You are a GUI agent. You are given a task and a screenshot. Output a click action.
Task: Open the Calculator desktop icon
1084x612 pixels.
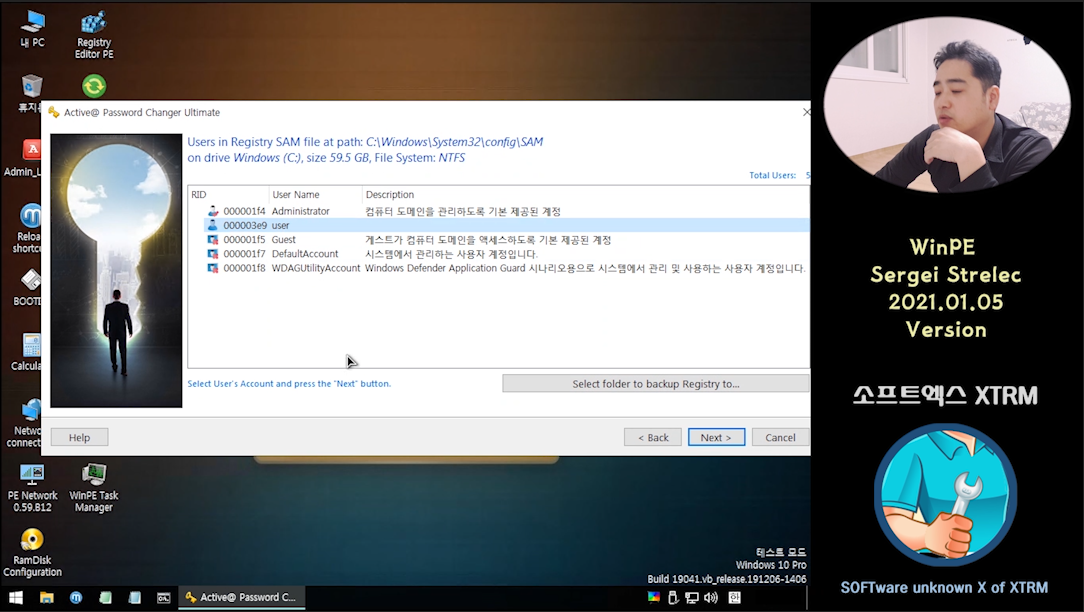(x=28, y=351)
